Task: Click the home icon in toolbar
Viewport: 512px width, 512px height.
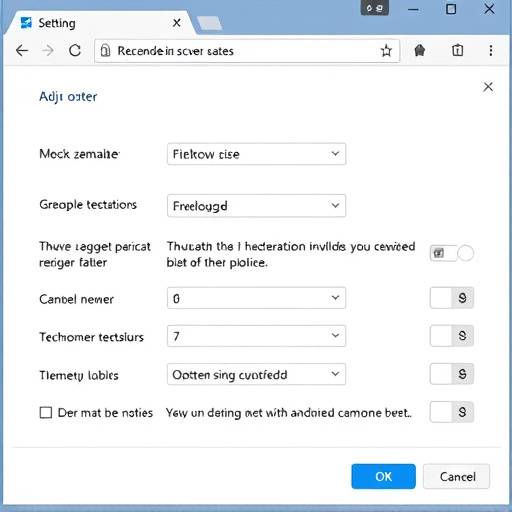Action: tap(420, 51)
